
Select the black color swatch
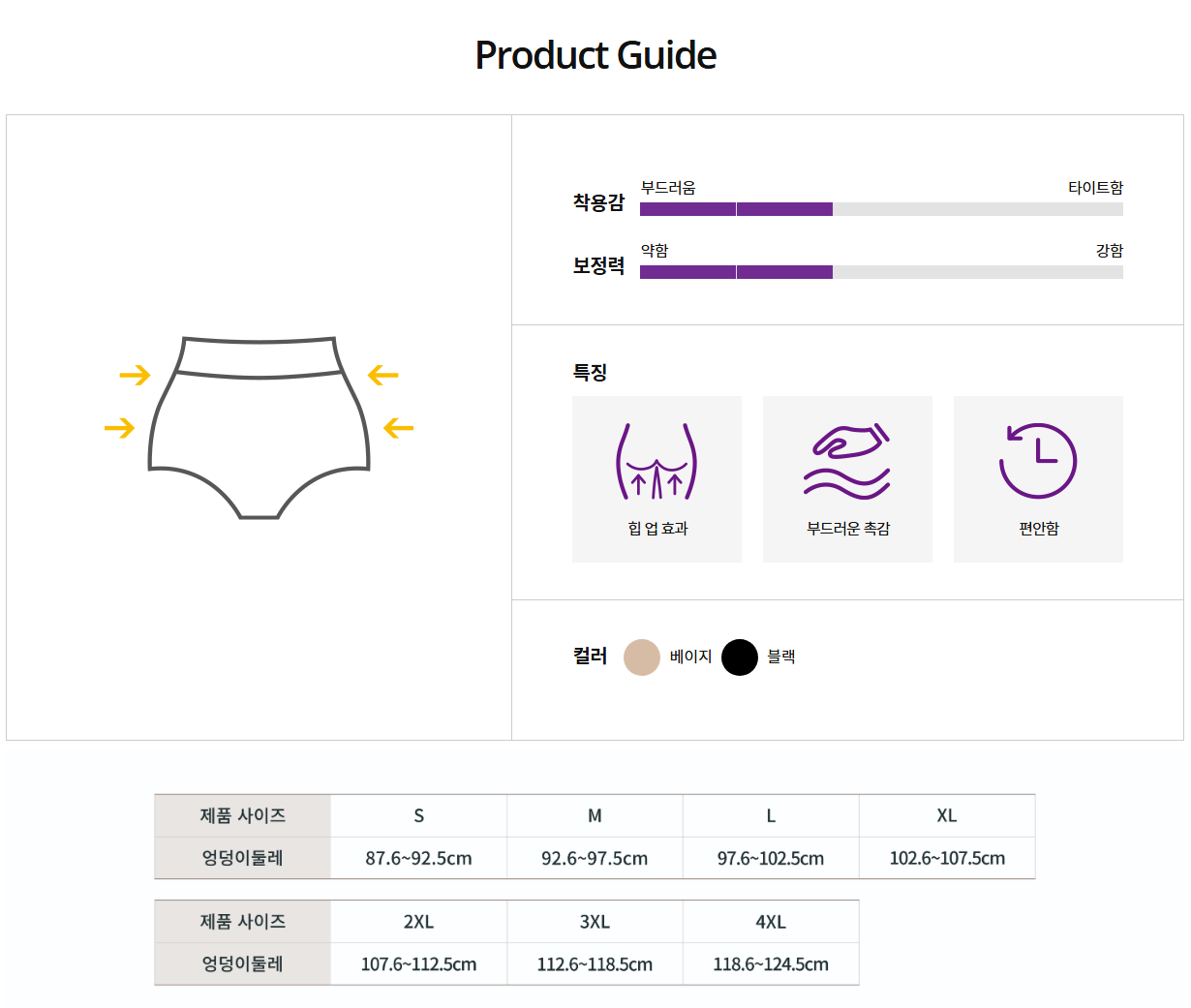click(x=739, y=657)
